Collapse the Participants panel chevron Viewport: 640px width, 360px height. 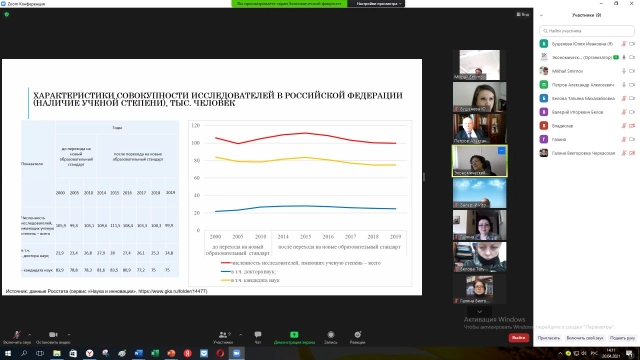tap(541, 16)
